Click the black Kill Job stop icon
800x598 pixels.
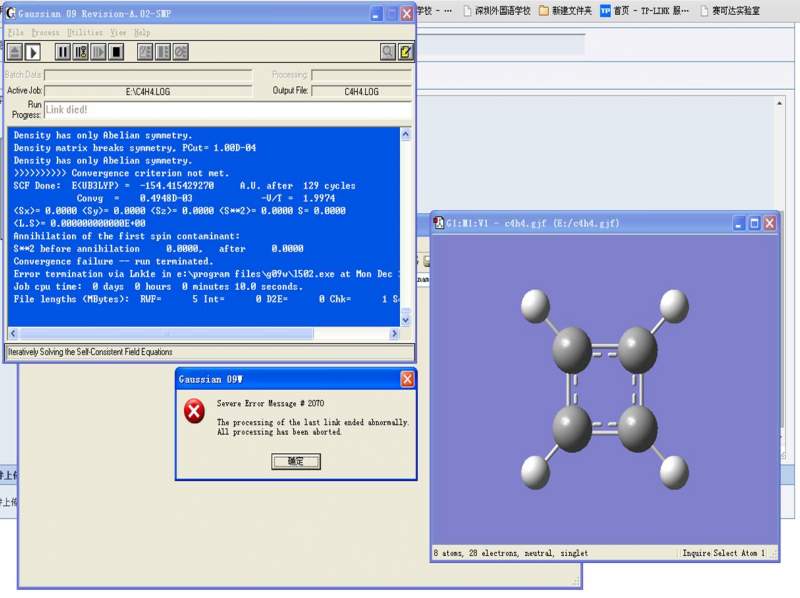(117, 52)
